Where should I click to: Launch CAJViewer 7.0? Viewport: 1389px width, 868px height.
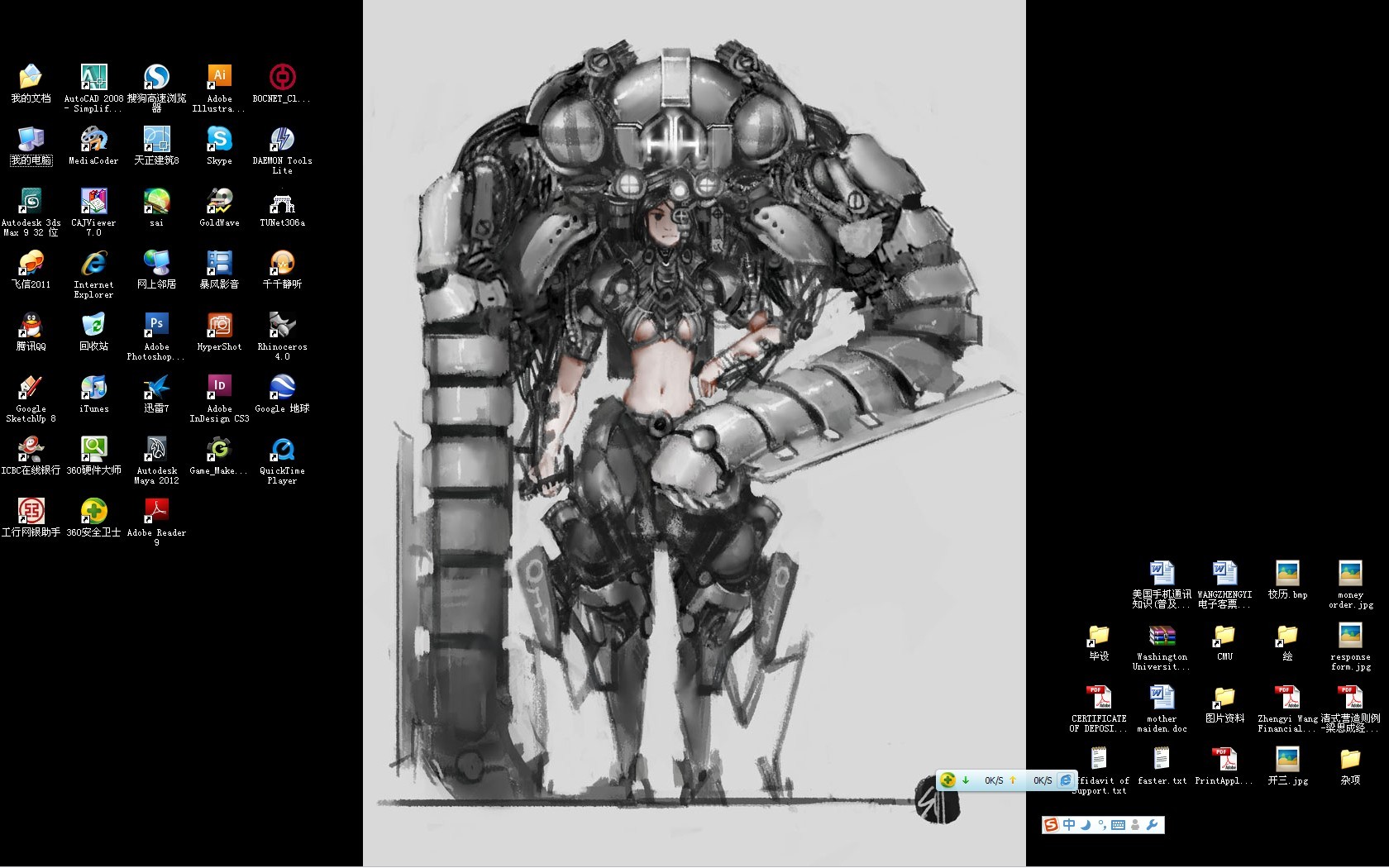point(93,212)
